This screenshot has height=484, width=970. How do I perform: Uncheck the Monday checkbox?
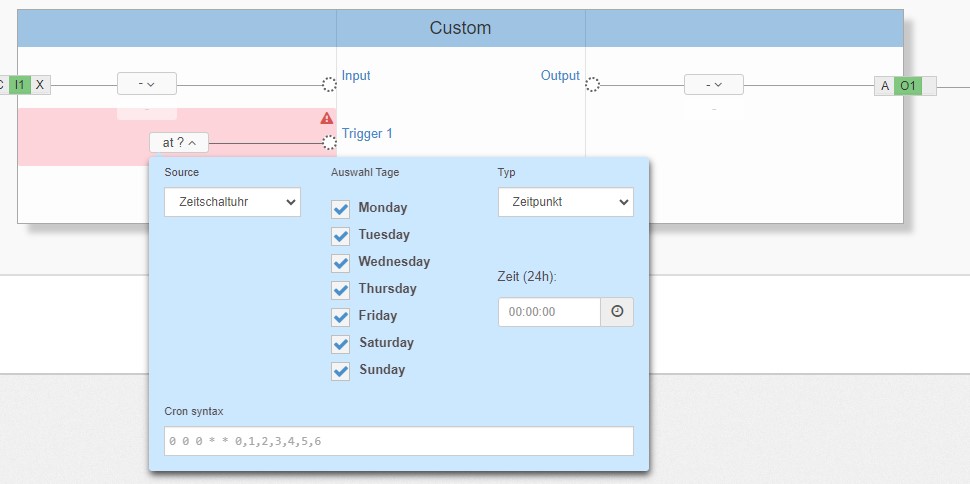(x=341, y=209)
